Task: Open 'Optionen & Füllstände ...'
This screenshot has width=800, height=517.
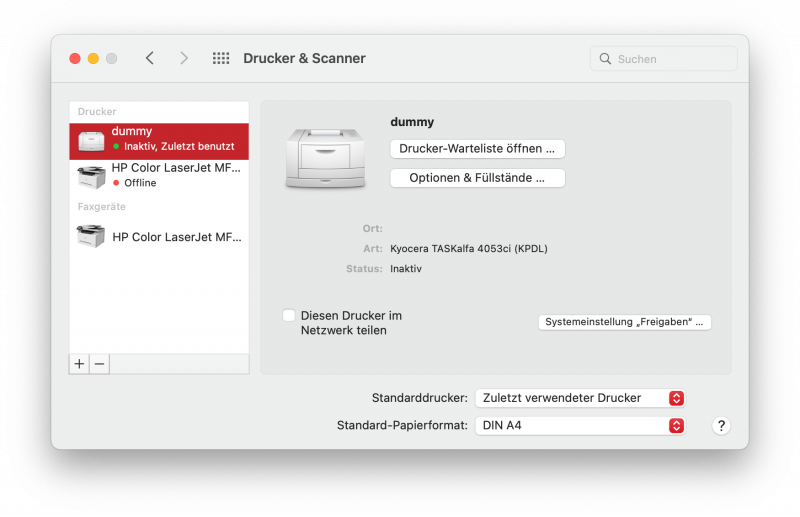Action: [x=478, y=178]
